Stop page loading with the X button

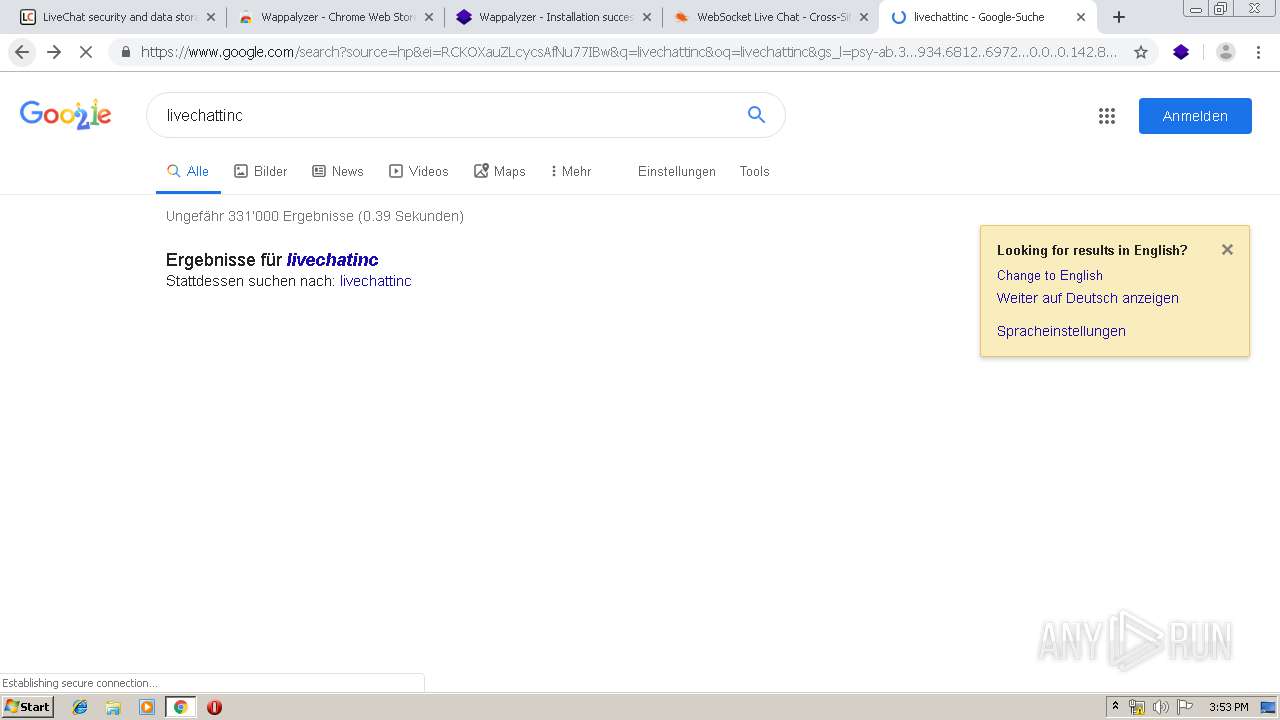(86, 52)
